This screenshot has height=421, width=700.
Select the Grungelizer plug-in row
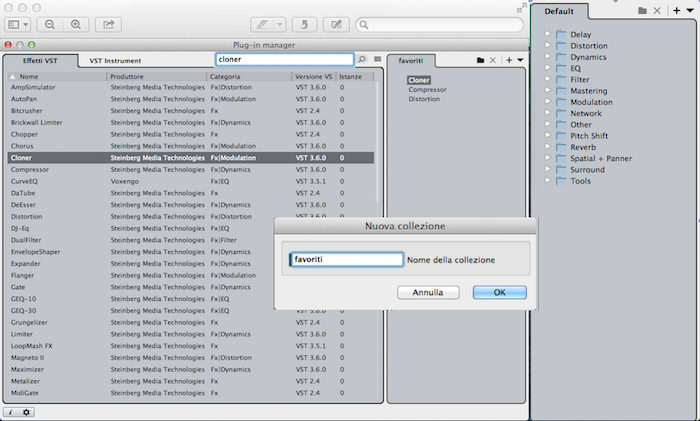[191, 322]
